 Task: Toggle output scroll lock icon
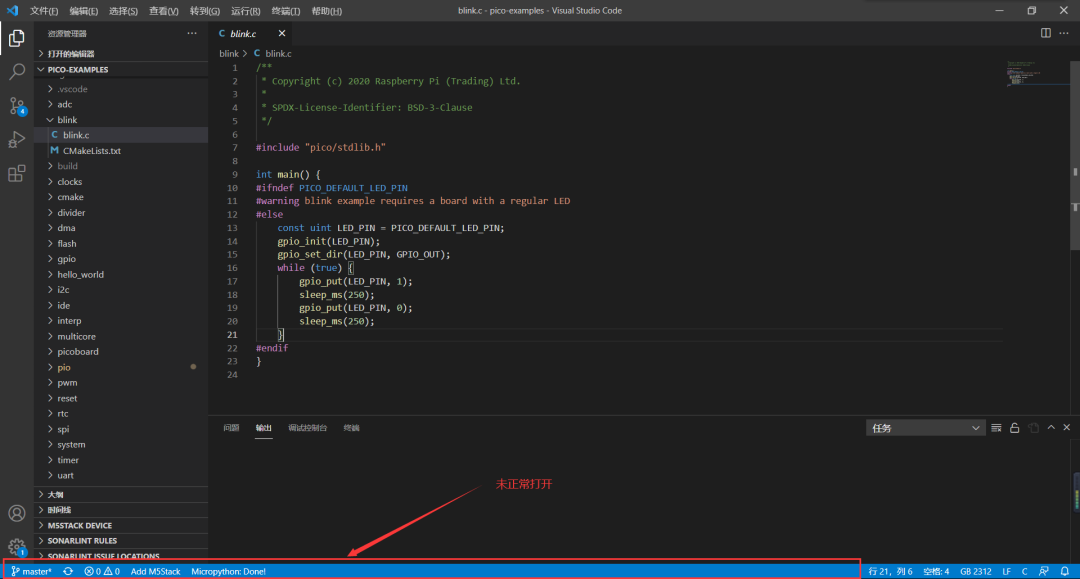pyautogui.click(x=1015, y=428)
